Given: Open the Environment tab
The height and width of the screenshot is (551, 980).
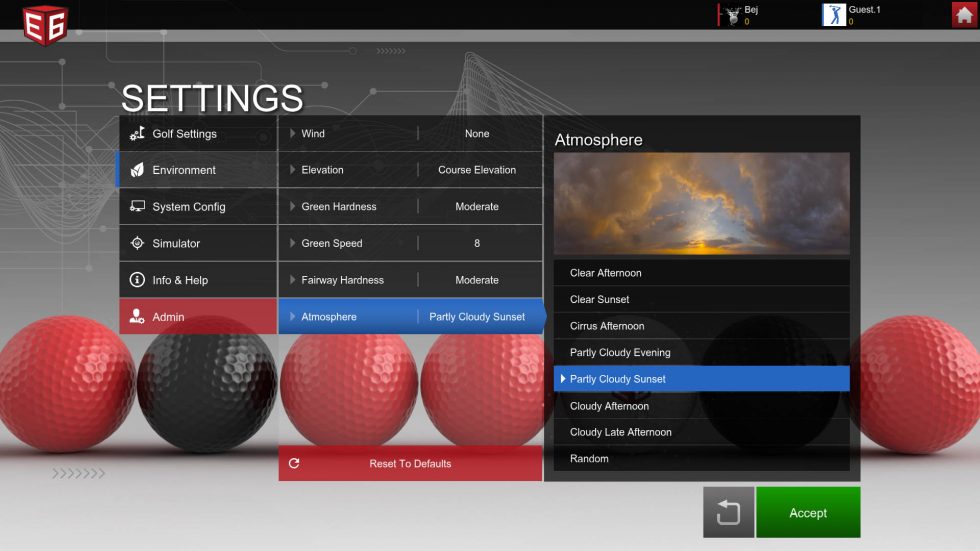Looking at the screenshot, I should (x=198, y=169).
